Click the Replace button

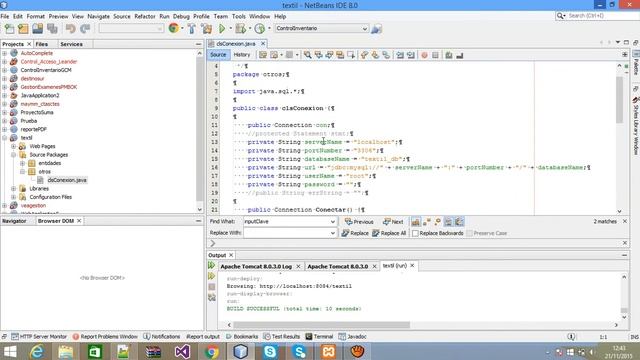pyautogui.click(x=355, y=233)
